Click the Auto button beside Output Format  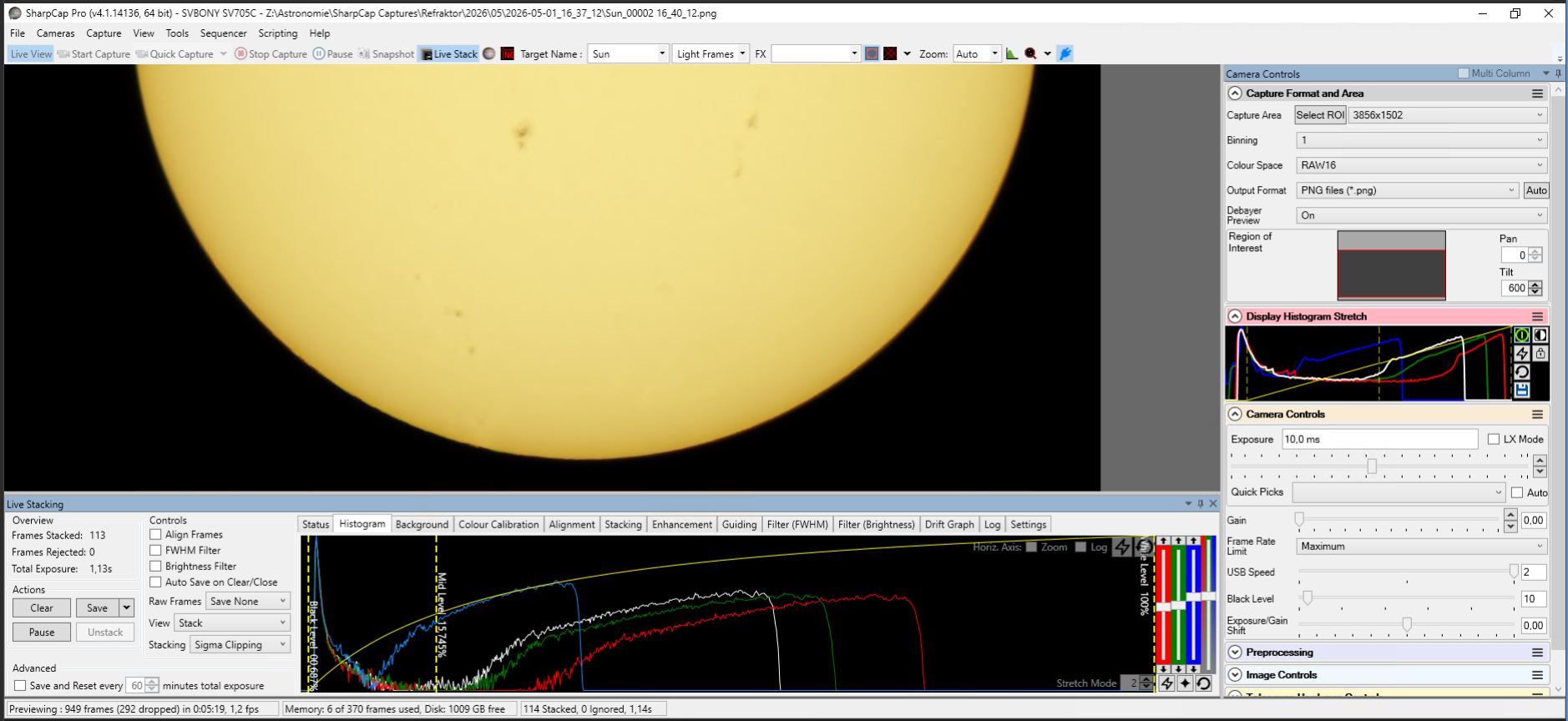[1536, 190]
